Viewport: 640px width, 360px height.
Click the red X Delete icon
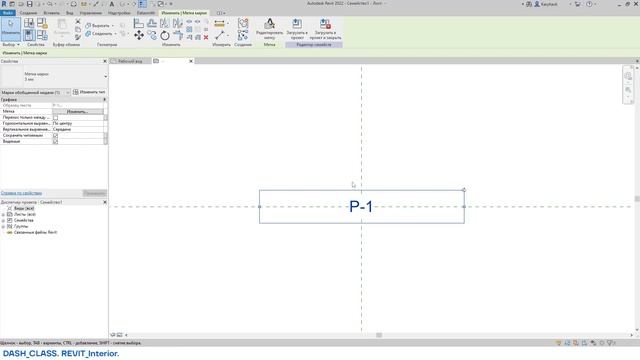point(206,37)
